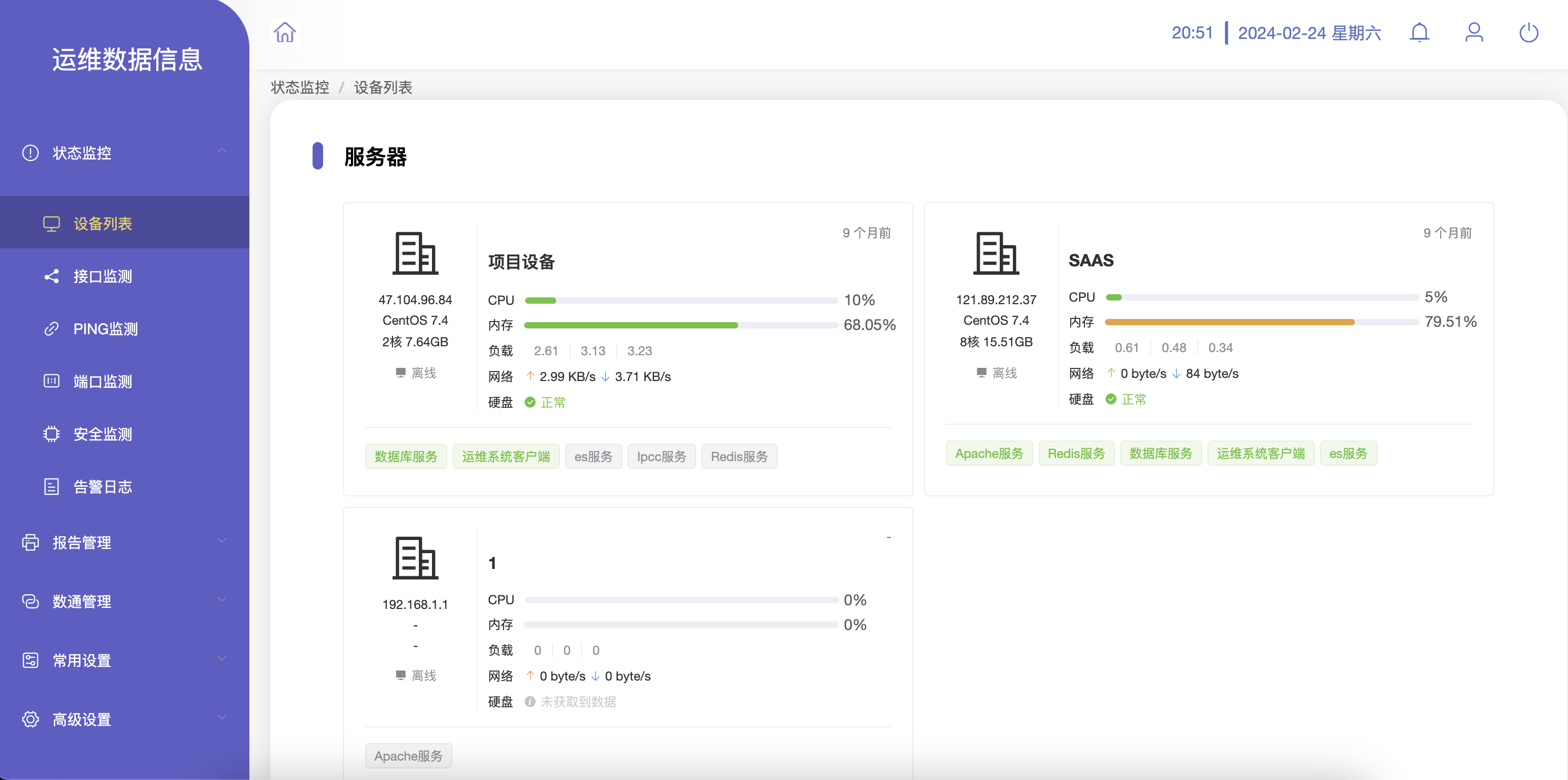Open 接口监测 in the sidebar
This screenshot has height=780, width=1568.
[x=124, y=276]
